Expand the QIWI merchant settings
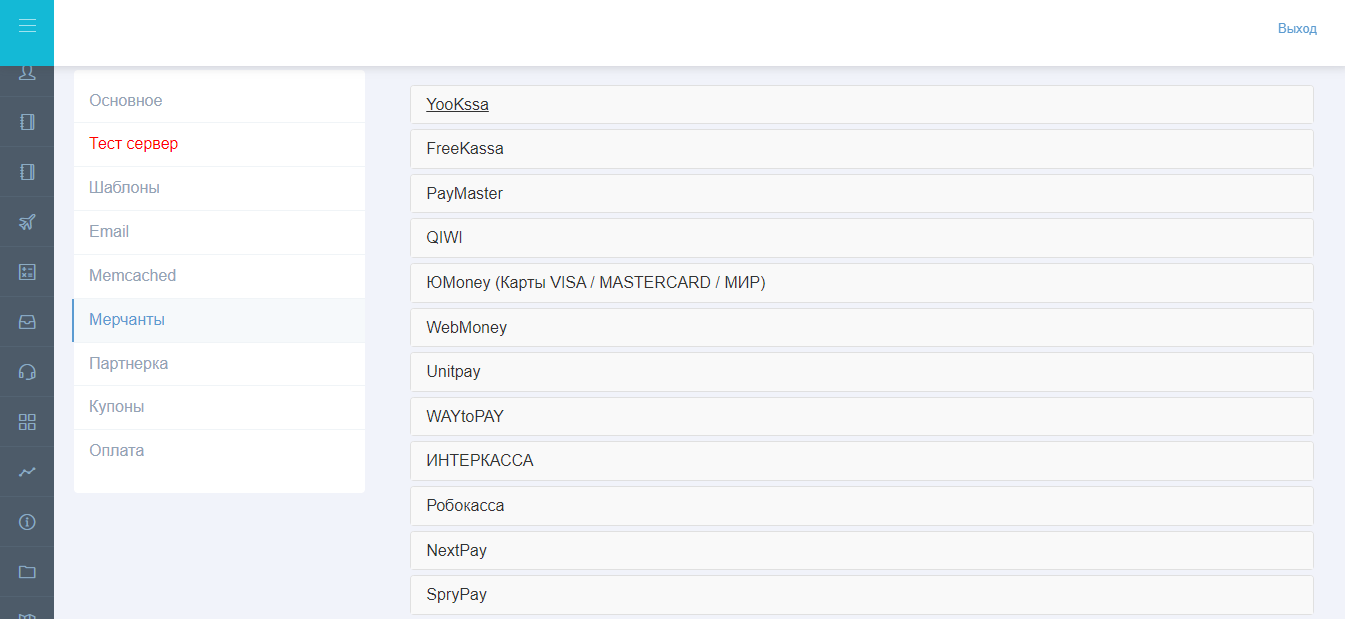 click(x=861, y=238)
